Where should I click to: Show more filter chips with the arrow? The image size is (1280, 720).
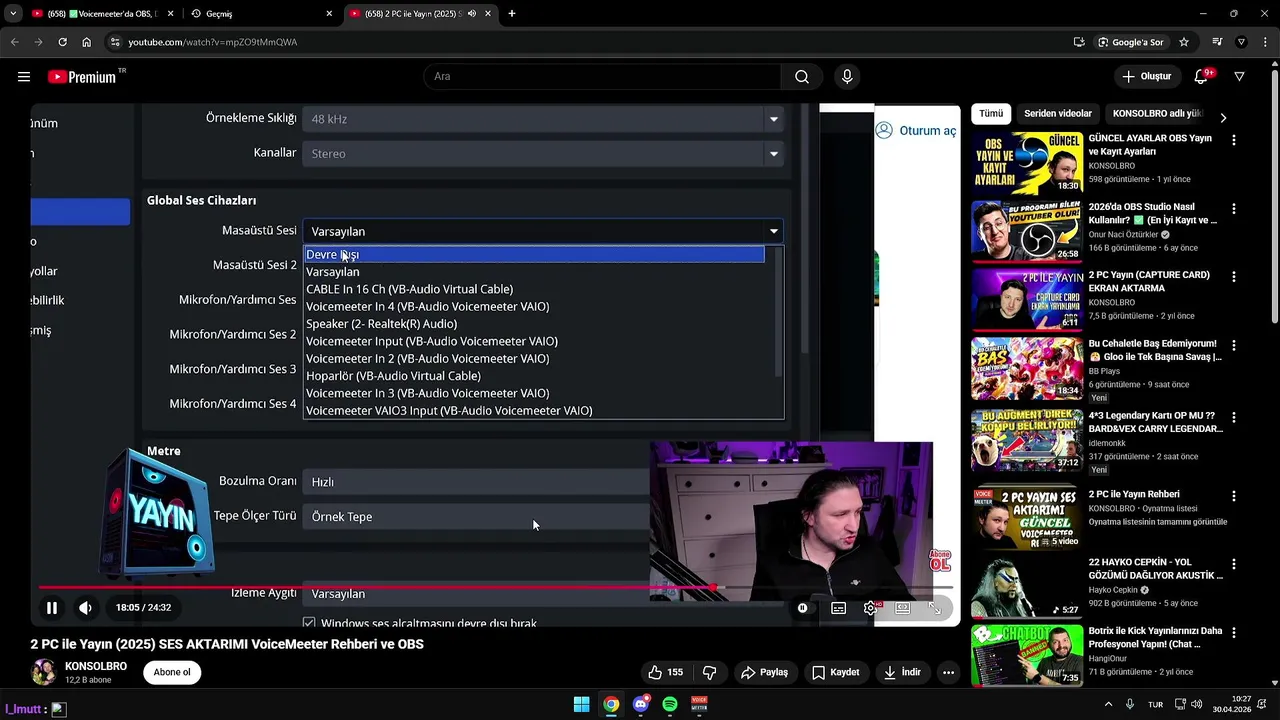(x=1223, y=117)
